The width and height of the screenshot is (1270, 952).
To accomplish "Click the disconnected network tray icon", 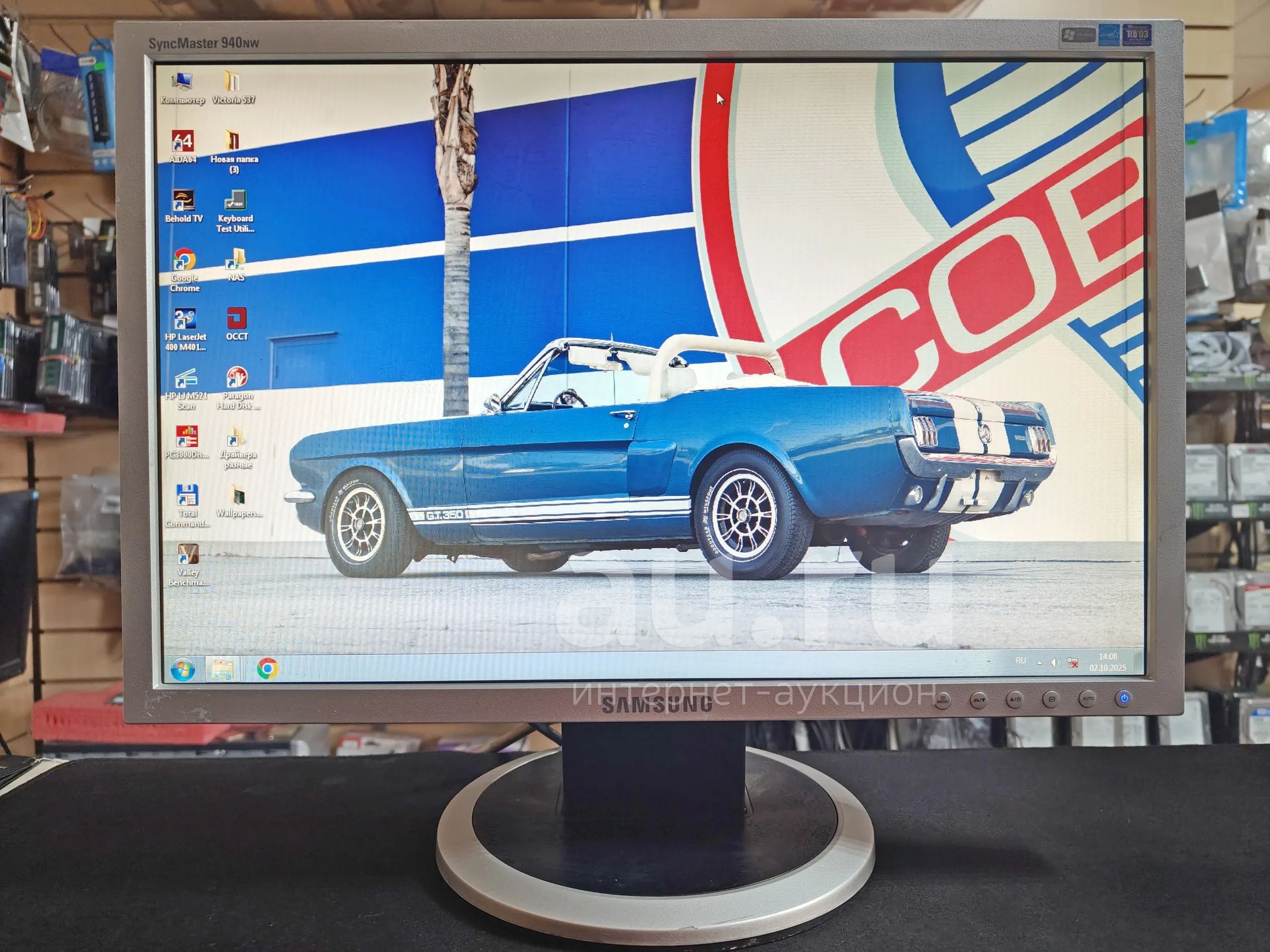I will click(1072, 663).
